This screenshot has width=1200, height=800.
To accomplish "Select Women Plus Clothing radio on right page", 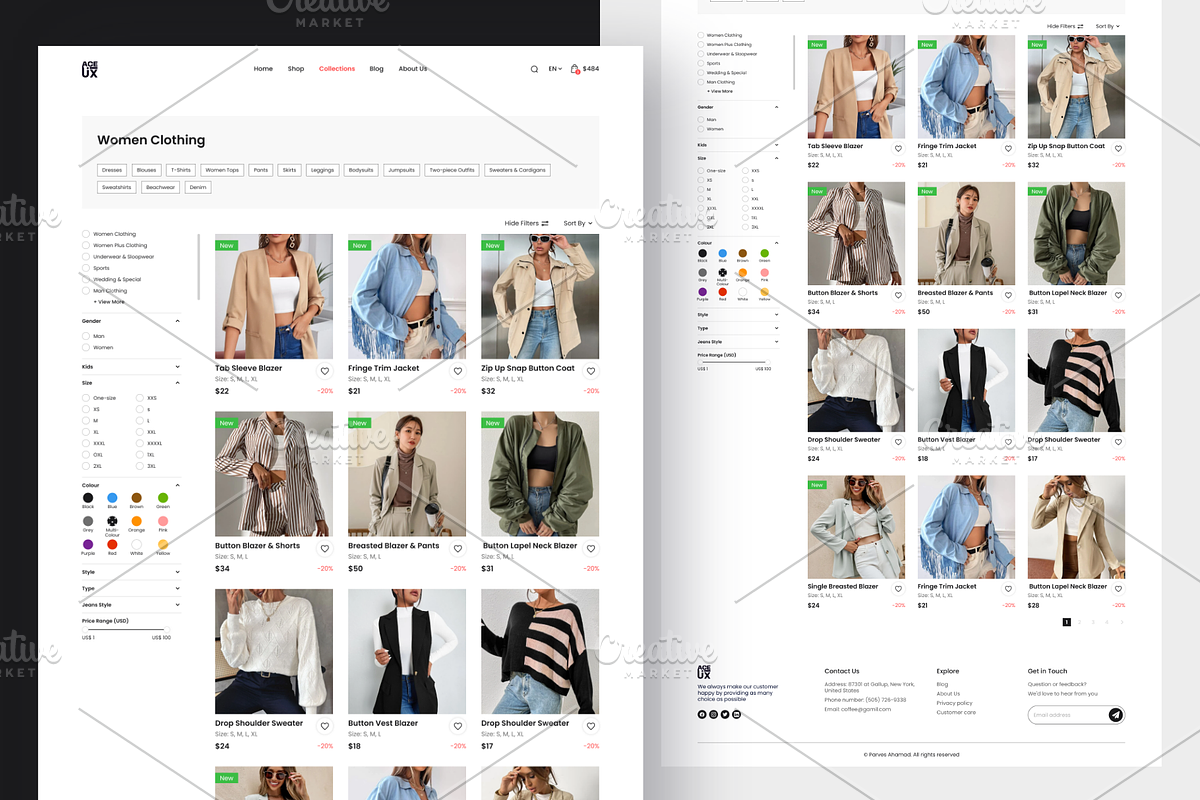I will coord(701,45).
